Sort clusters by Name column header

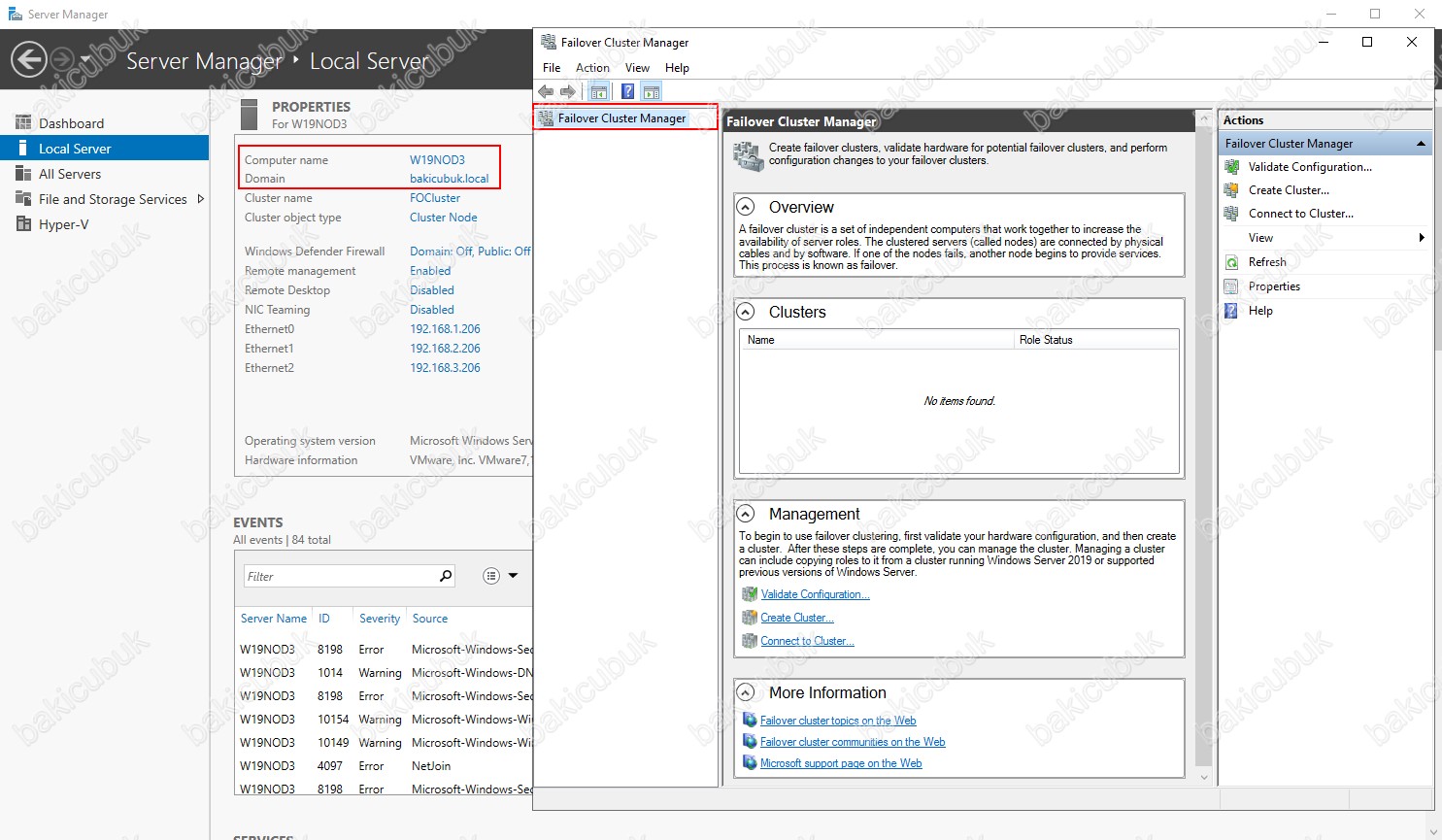point(877,340)
